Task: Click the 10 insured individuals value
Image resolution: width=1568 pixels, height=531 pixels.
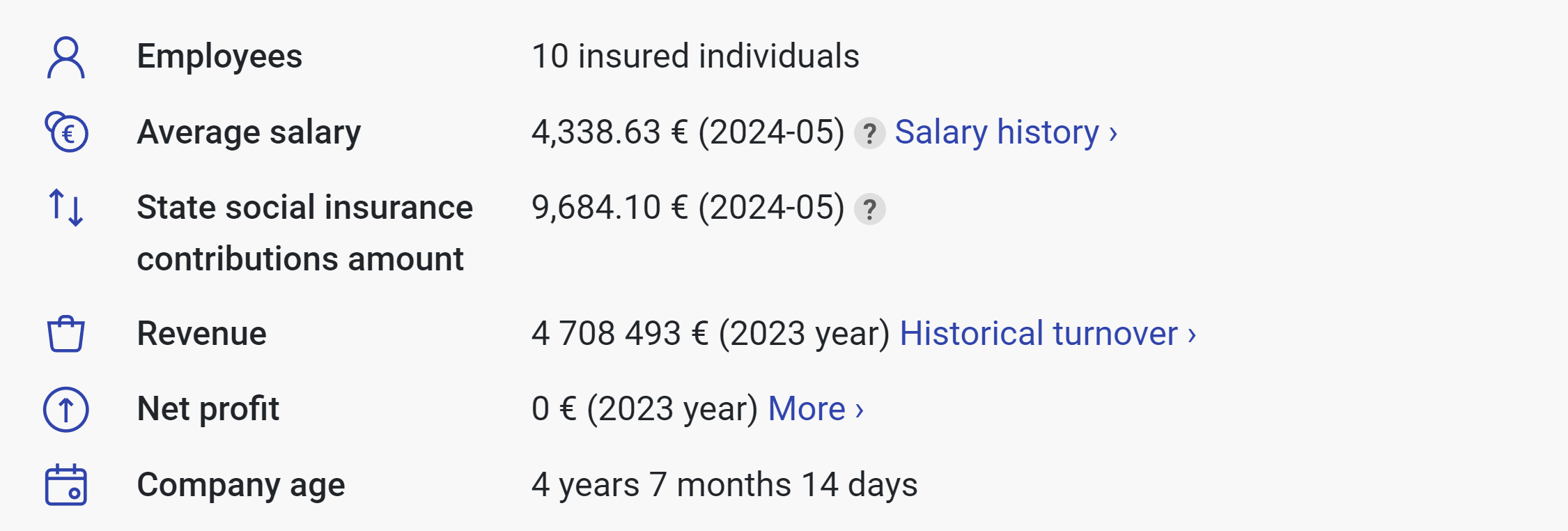Action: [695, 56]
